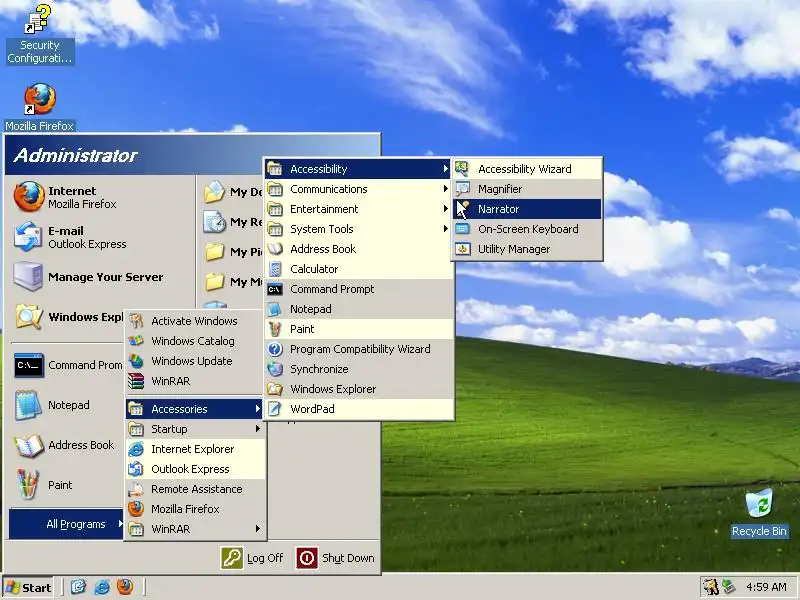
Task: Expand the Communications submenu
Action: (358, 189)
